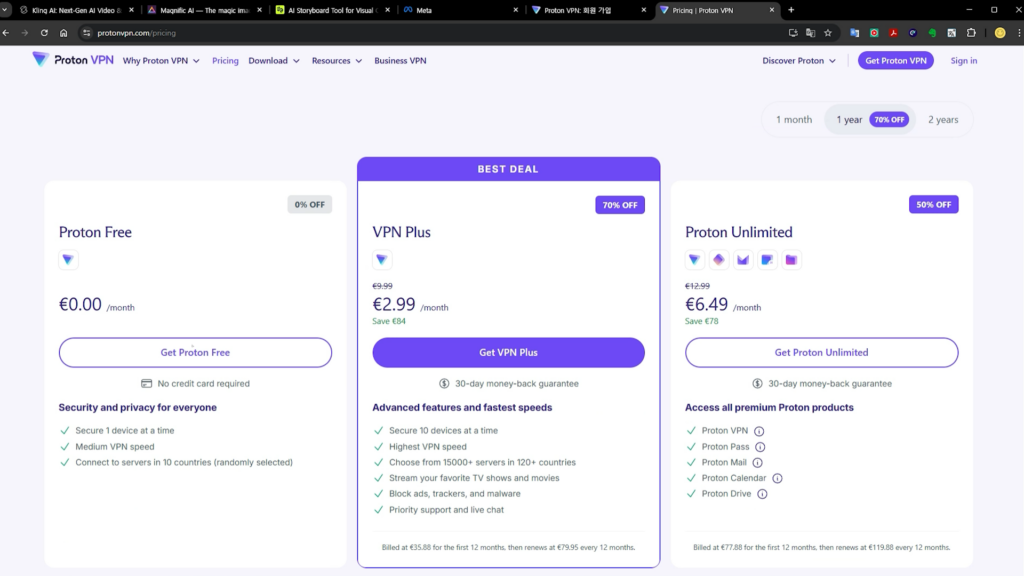Click info icon next to Proton Mail
Viewport: 1024px width, 576px height.
pyautogui.click(x=758, y=462)
